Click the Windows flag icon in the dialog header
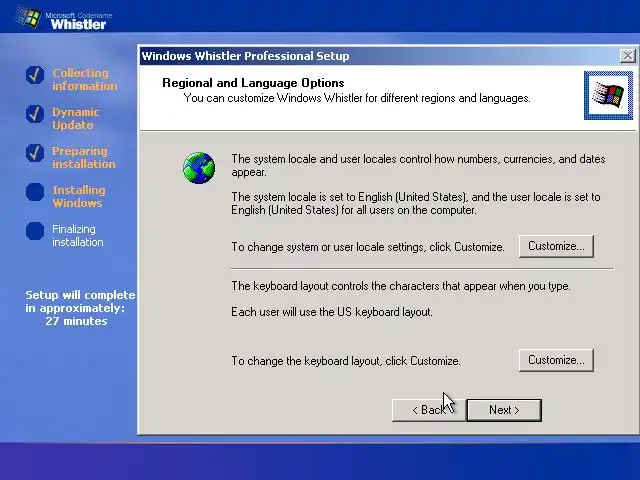Viewport: 640px width, 480px height. (608, 96)
